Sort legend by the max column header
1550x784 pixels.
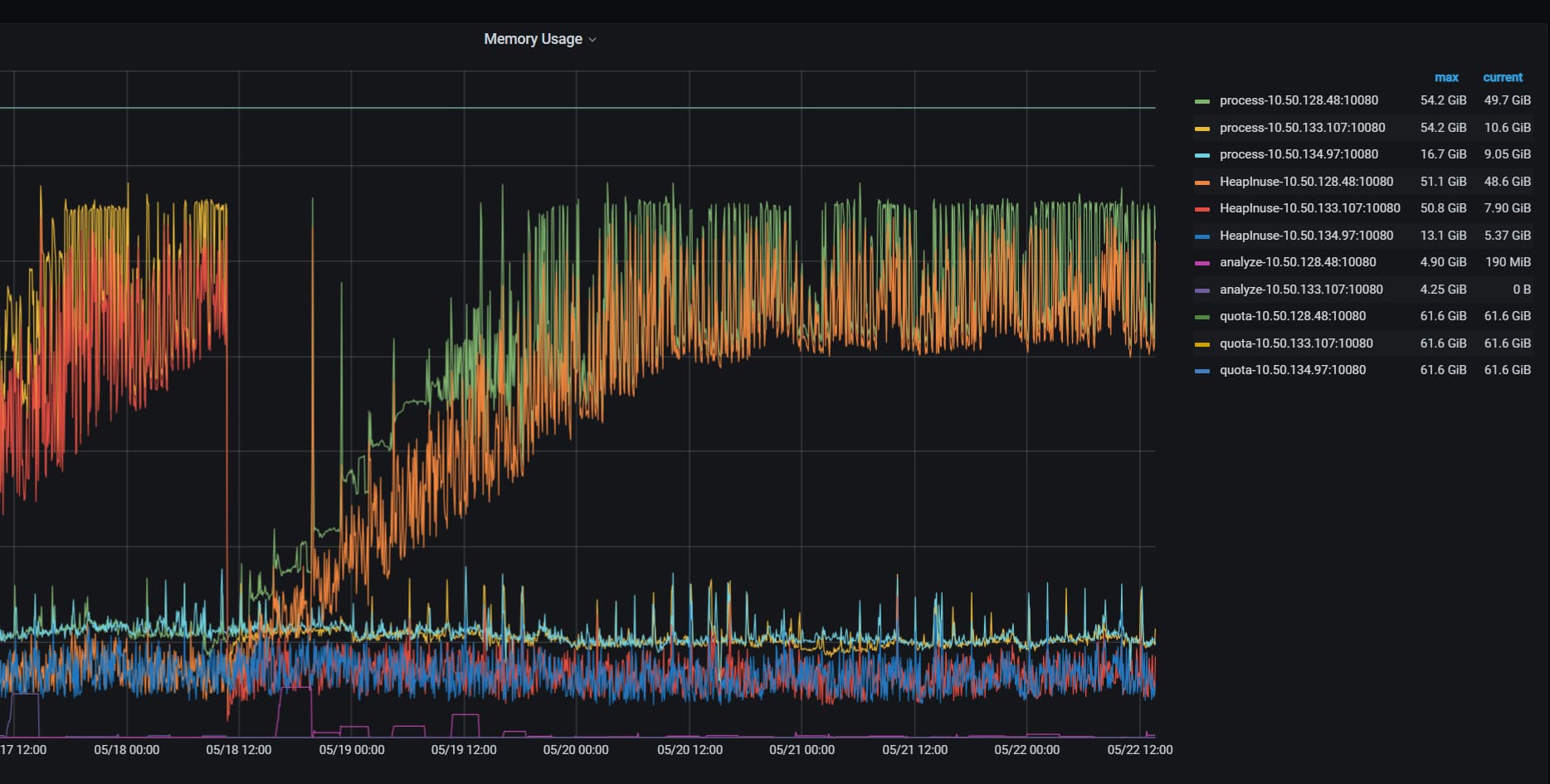(x=1445, y=77)
